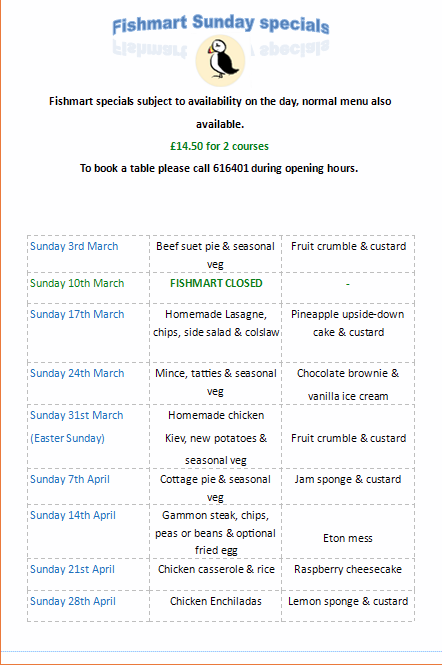
Task: Click the Sunday 24th March date
Action: pyautogui.click(x=77, y=373)
